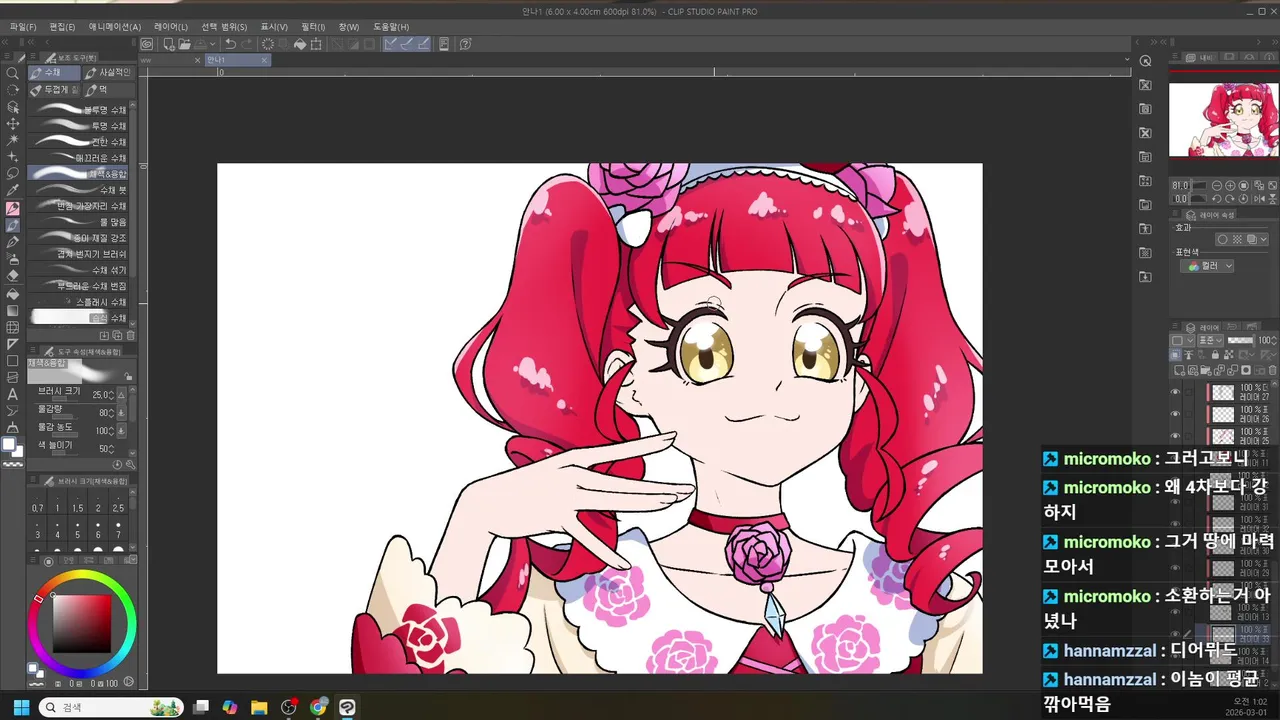Viewport: 1280px width, 720px height.
Task: Toggle visibility of 레이어 27
Action: 1175,392
